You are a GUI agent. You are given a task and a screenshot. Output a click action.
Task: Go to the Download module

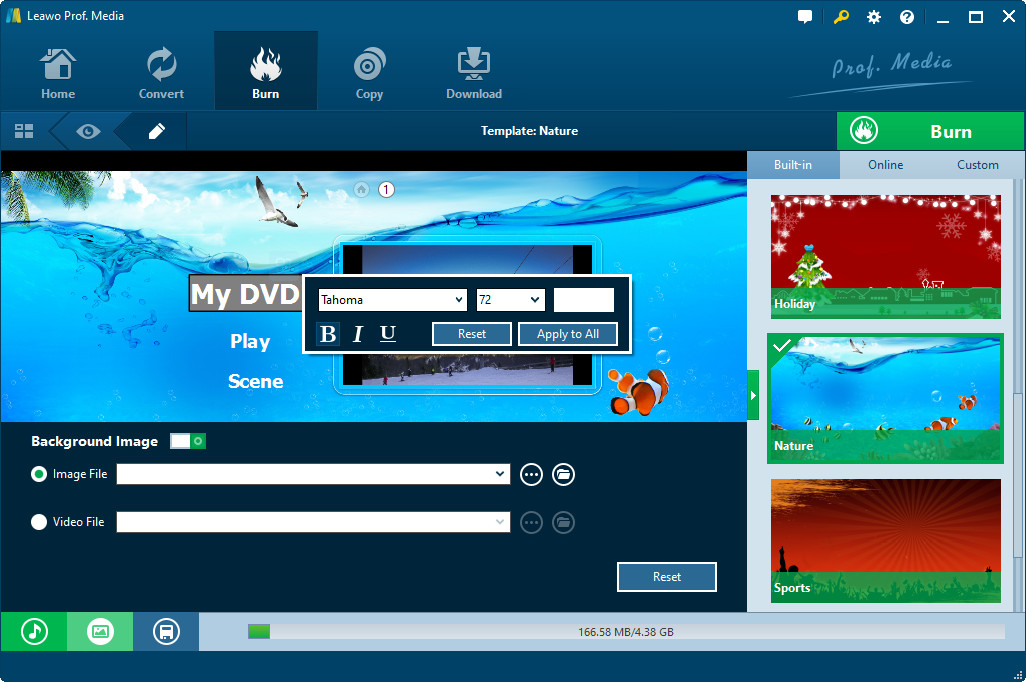click(x=474, y=73)
